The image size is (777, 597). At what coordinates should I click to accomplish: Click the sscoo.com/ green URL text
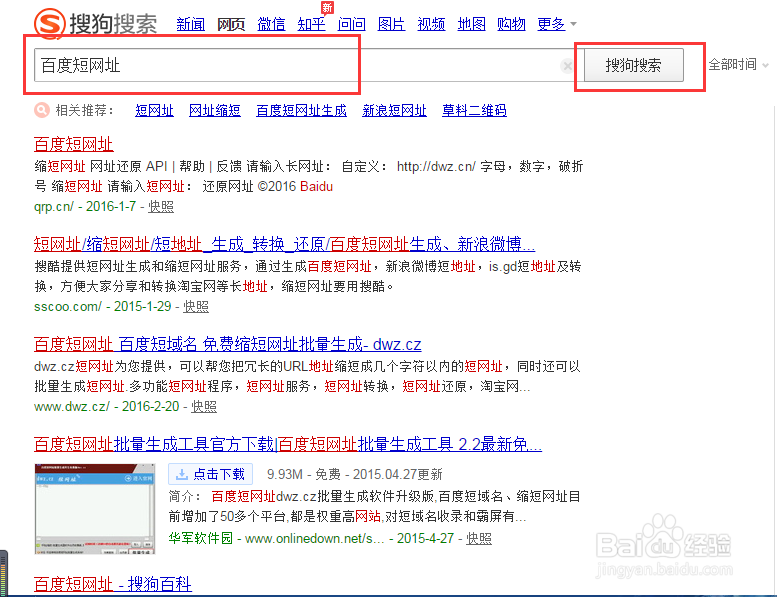[68, 307]
